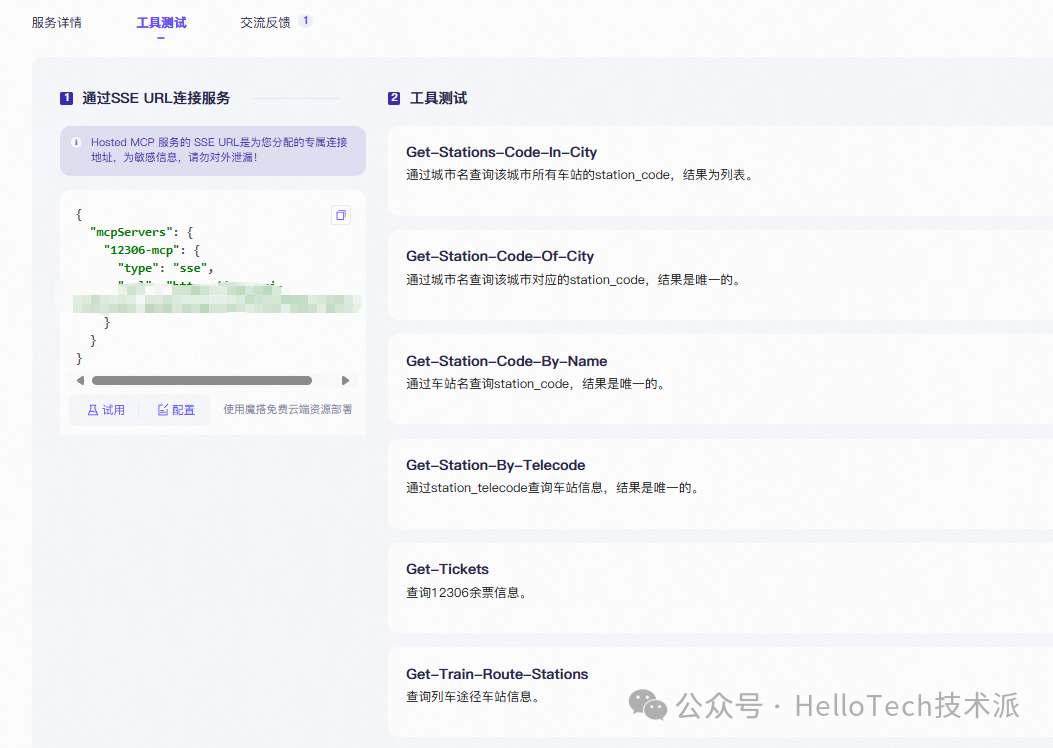Image resolution: width=1053 pixels, height=748 pixels.
Task: Click the edit icon inside the 配置 button
Action: [x=162, y=409]
